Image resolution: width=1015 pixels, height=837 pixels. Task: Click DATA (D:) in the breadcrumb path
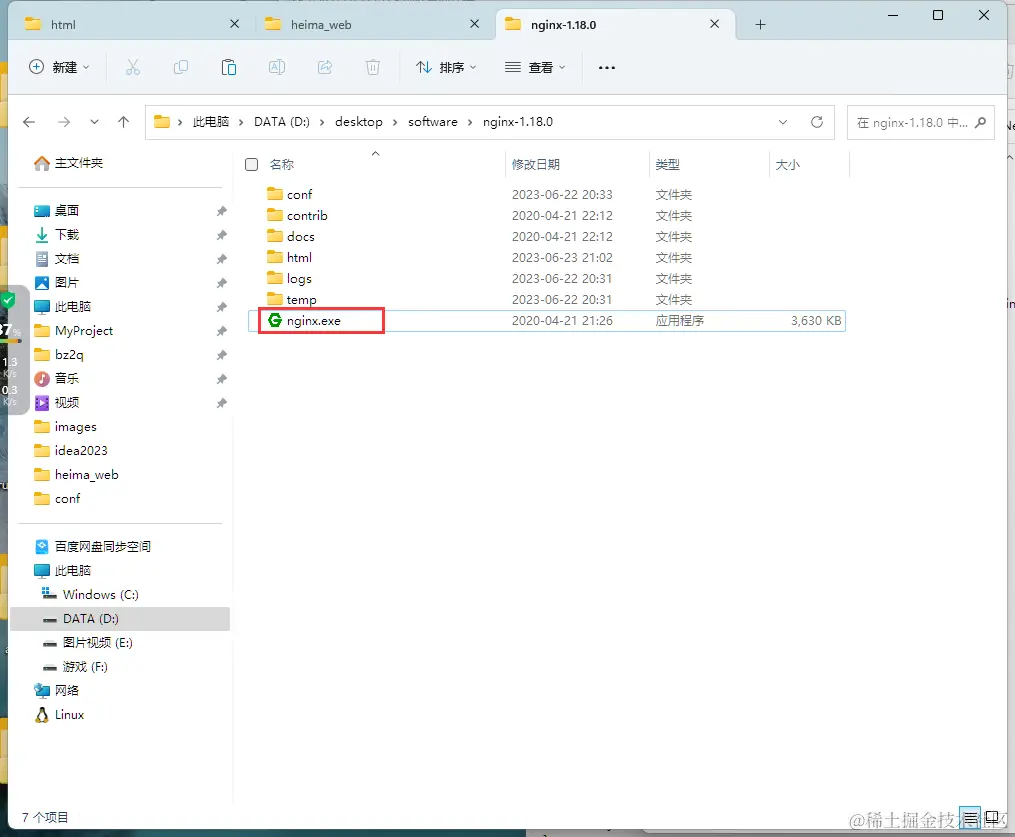point(282,122)
